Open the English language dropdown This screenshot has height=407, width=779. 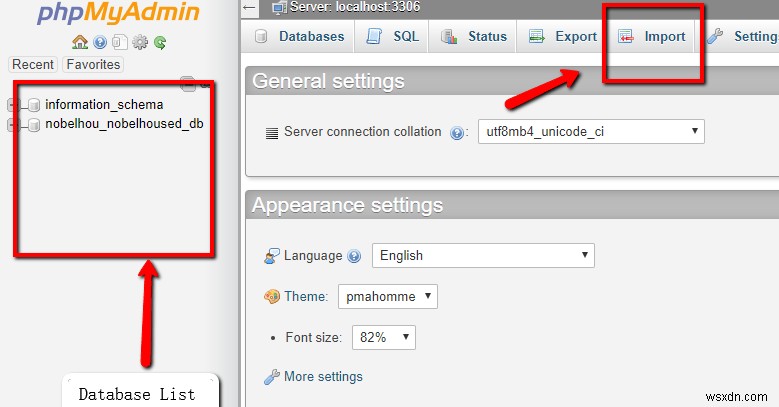[483, 255]
